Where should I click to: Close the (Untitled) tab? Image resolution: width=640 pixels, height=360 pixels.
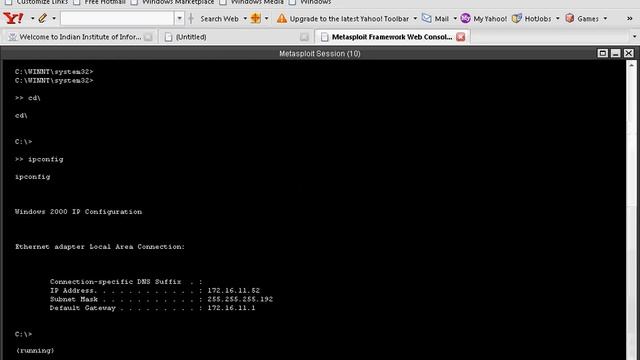pyautogui.click(x=304, y=37)
